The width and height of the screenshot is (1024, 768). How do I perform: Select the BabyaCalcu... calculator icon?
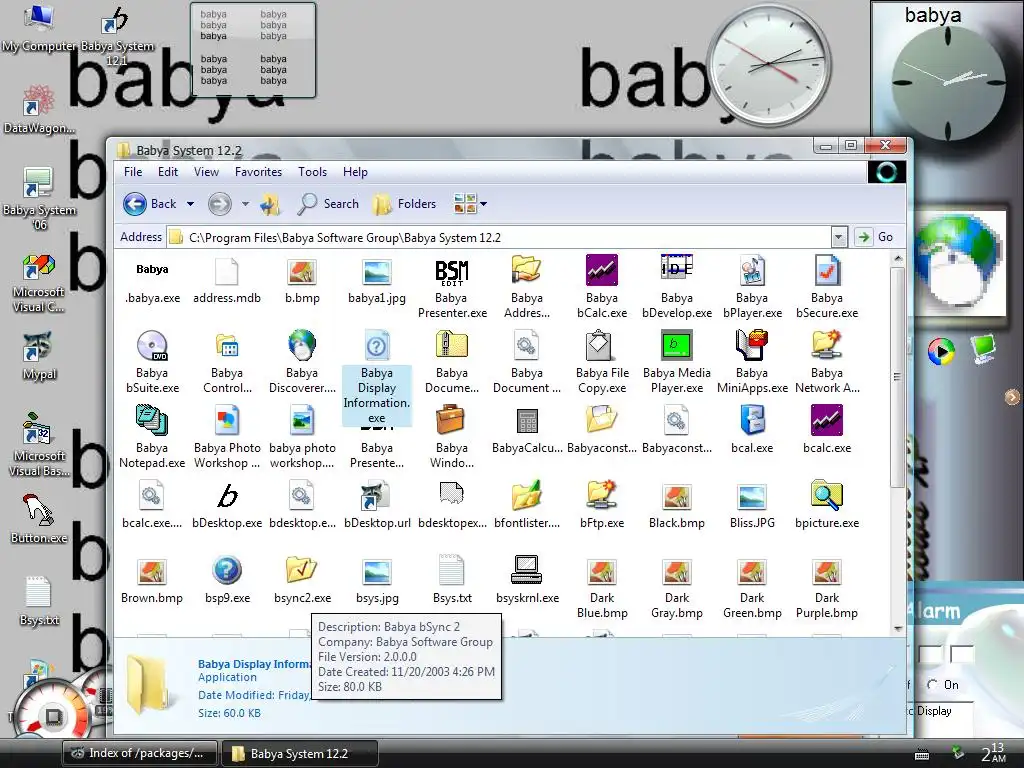[526, 421]
